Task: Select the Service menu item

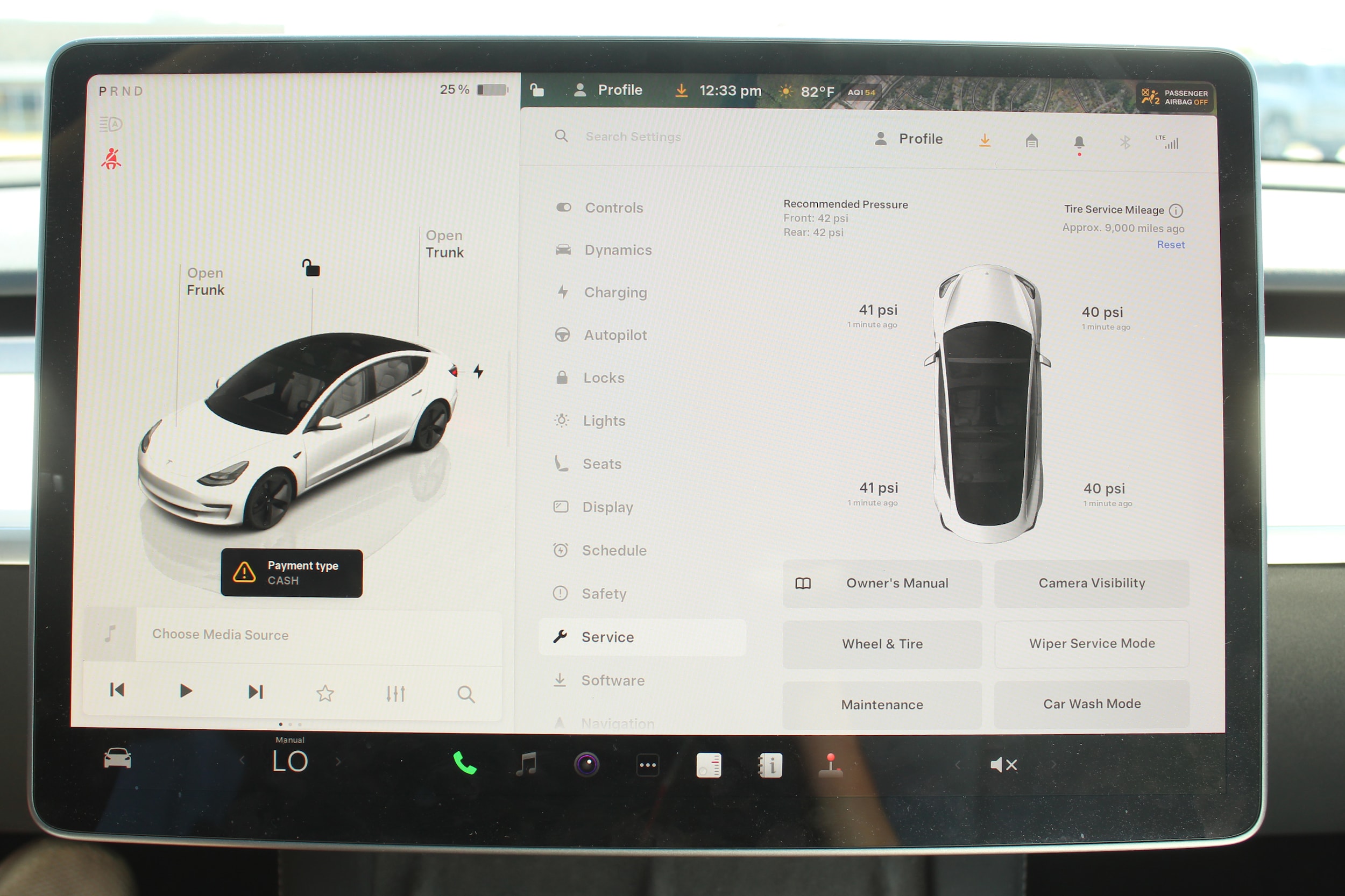Action: 642,637
